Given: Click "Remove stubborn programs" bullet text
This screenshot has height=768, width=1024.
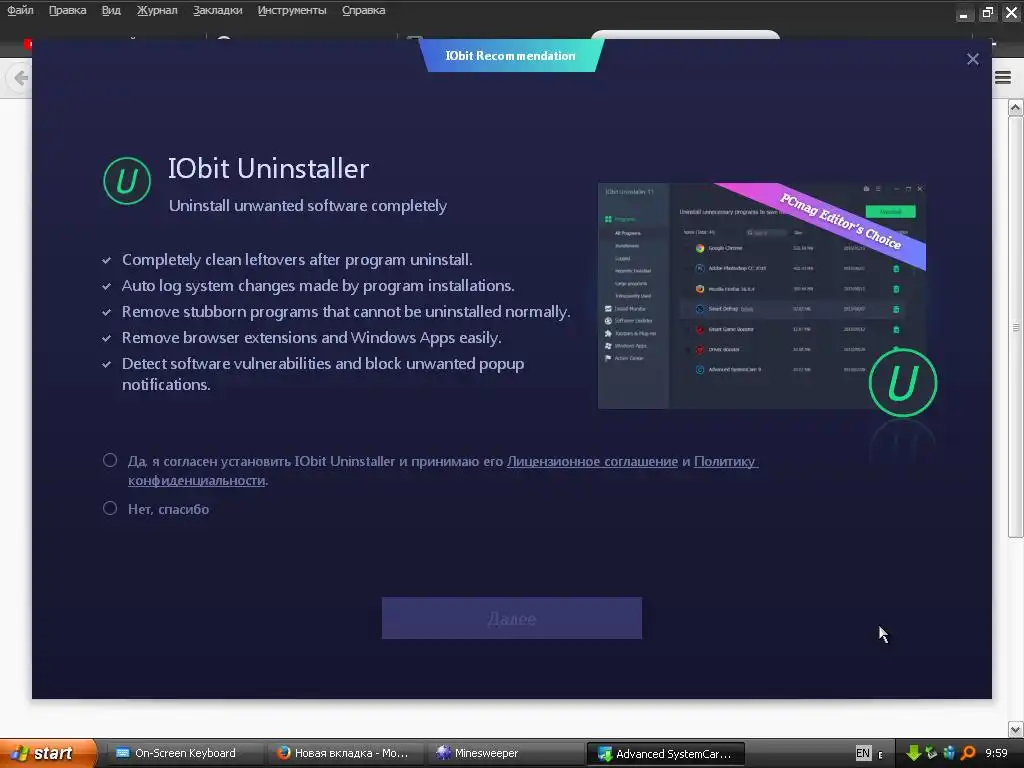Looking at the screenshot, I should click(346, 312).
